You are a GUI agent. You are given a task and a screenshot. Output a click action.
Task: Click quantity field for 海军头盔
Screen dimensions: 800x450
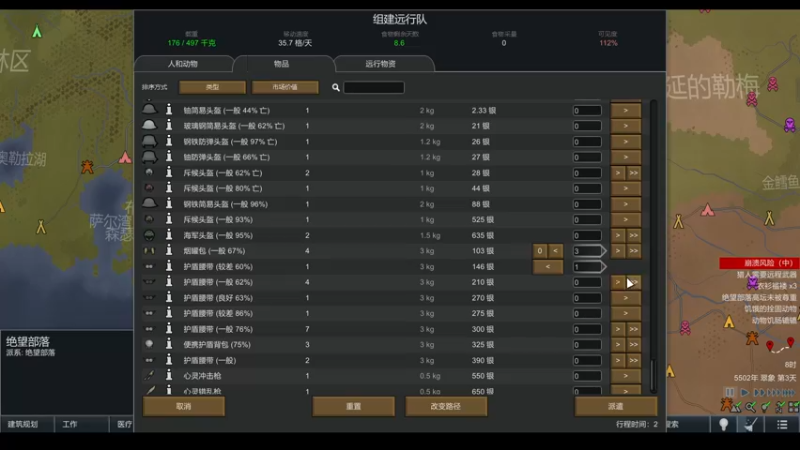(x=587, y=235)
